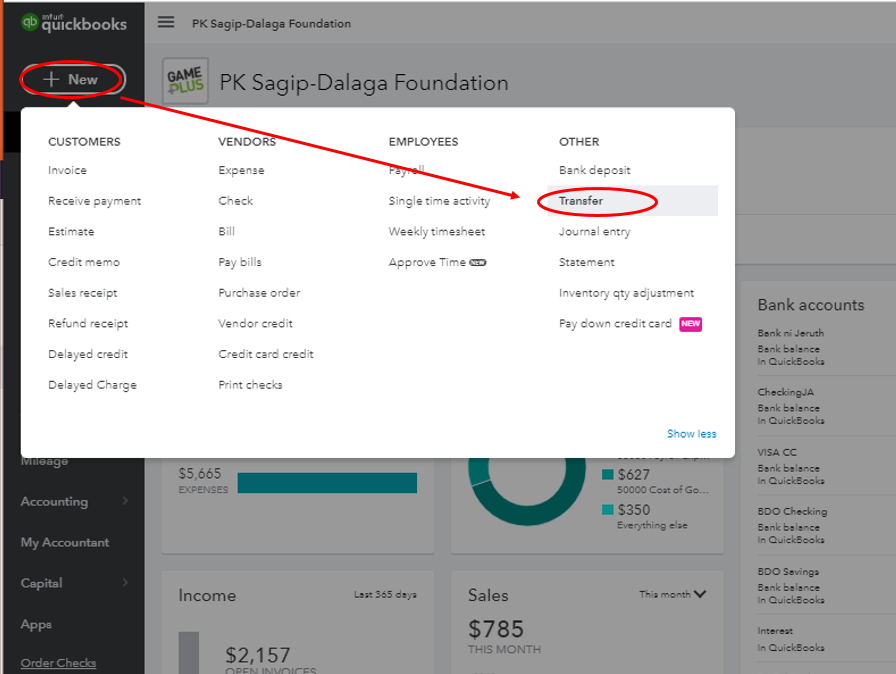Select Vendor credit
This screenshot has height=674, width=896.
pos(255,323)
